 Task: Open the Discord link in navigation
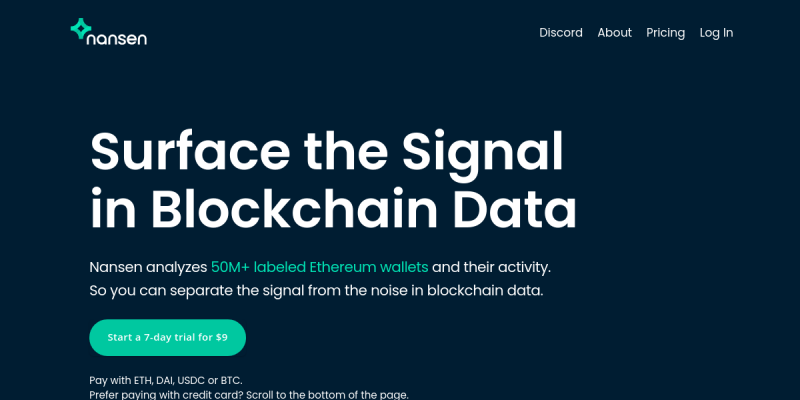561,33
